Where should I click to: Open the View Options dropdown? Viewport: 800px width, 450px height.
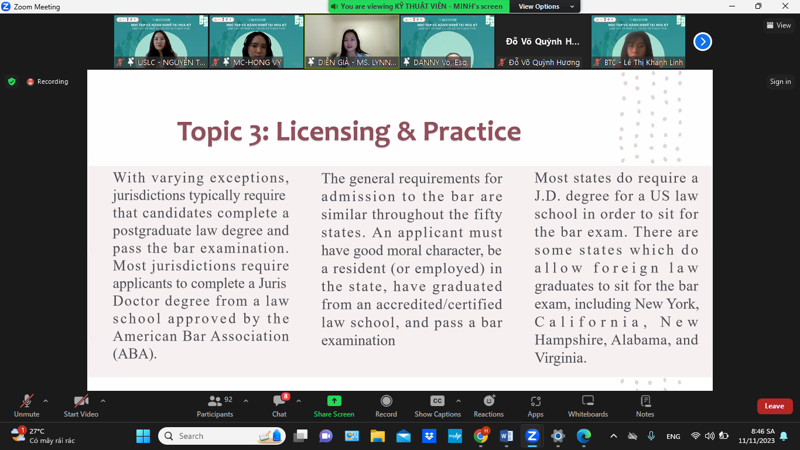point(545,6)
